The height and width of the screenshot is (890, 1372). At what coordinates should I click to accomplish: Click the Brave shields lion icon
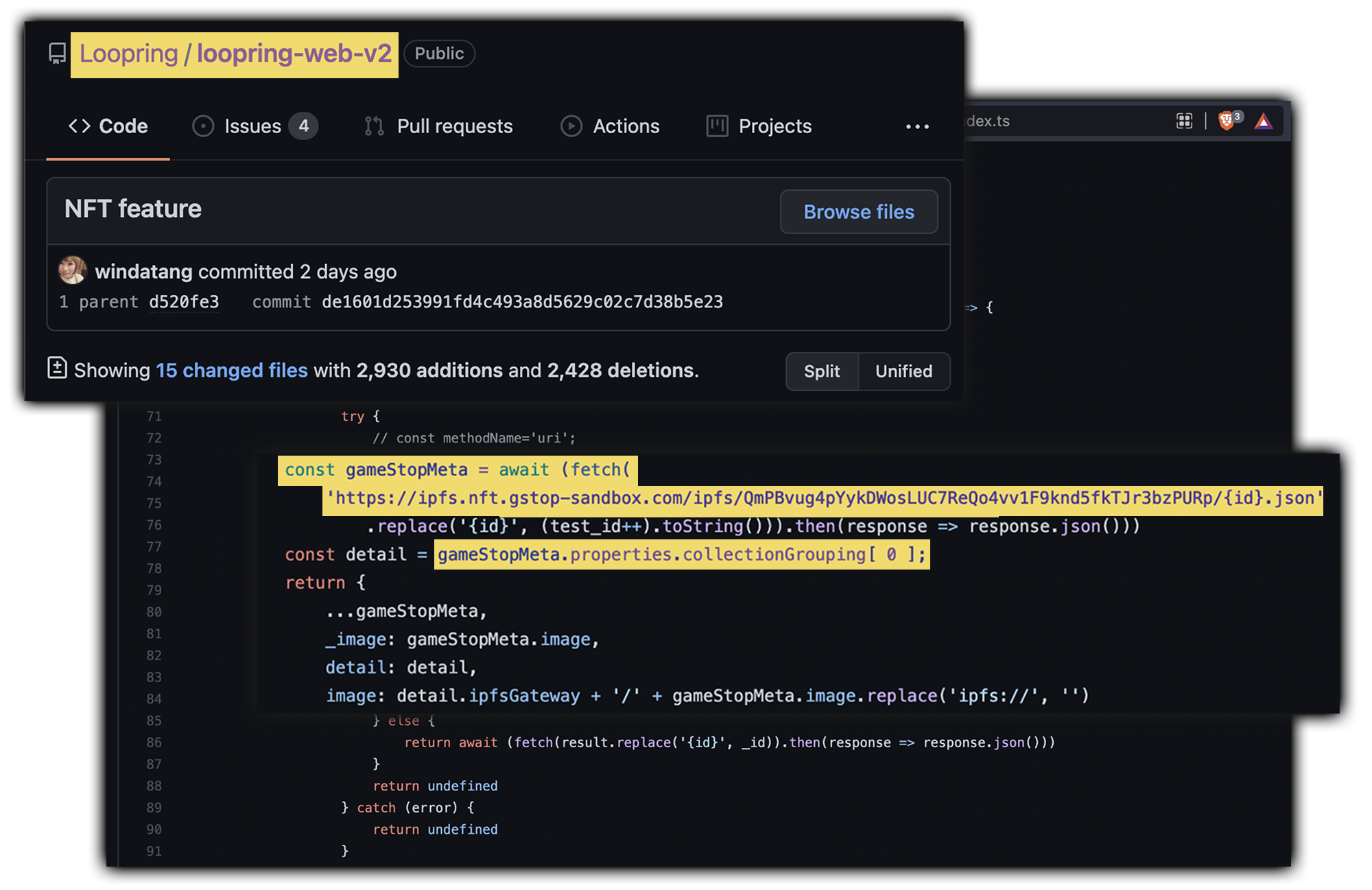click(x=1226, y=121)
